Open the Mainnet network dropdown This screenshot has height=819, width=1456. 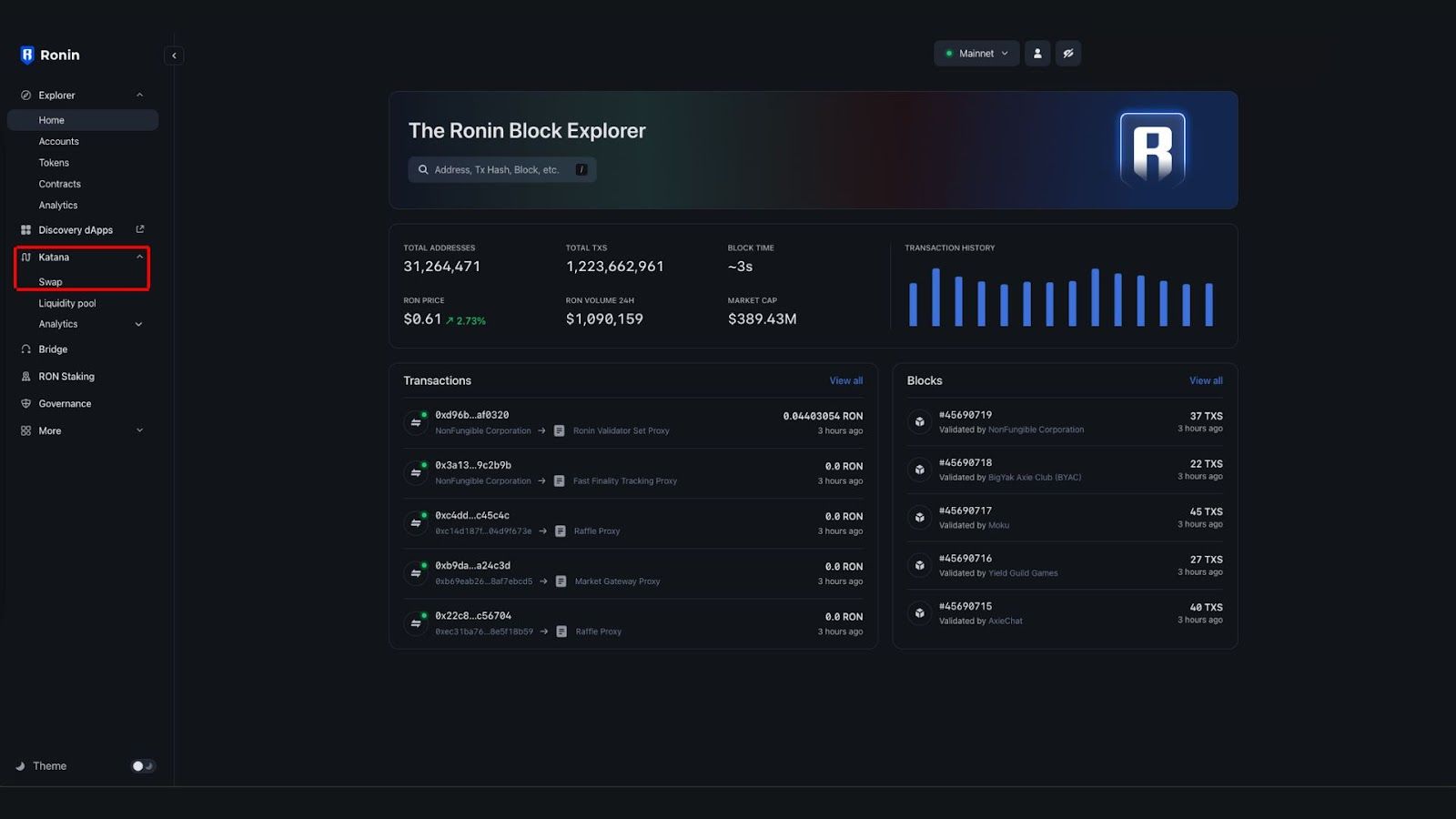976,54
